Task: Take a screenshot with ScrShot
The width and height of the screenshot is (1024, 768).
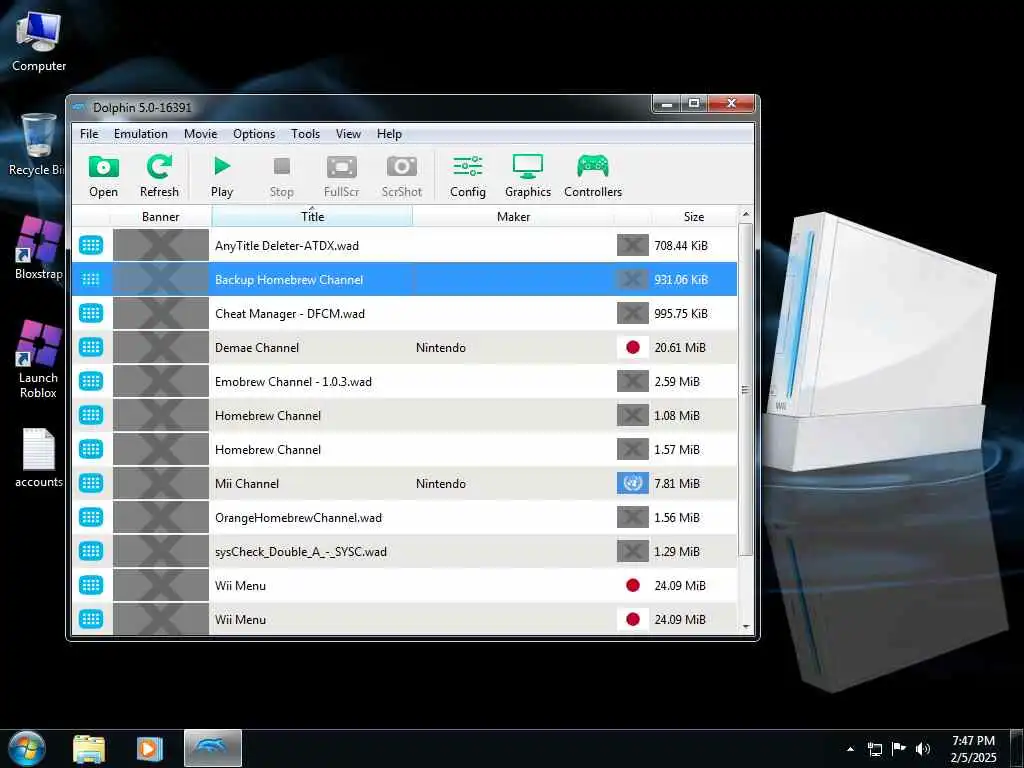Action: coord(402,176)
